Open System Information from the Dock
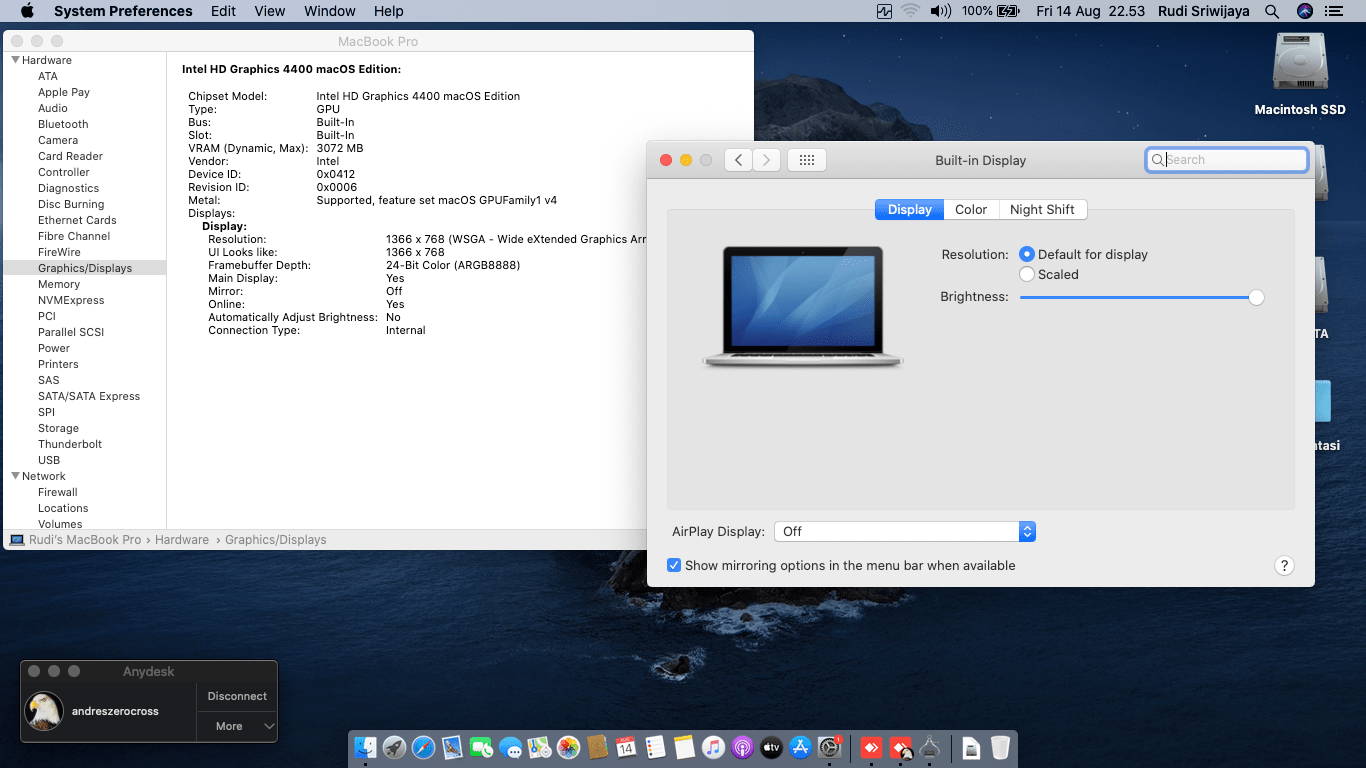 [x=930, y=747]
